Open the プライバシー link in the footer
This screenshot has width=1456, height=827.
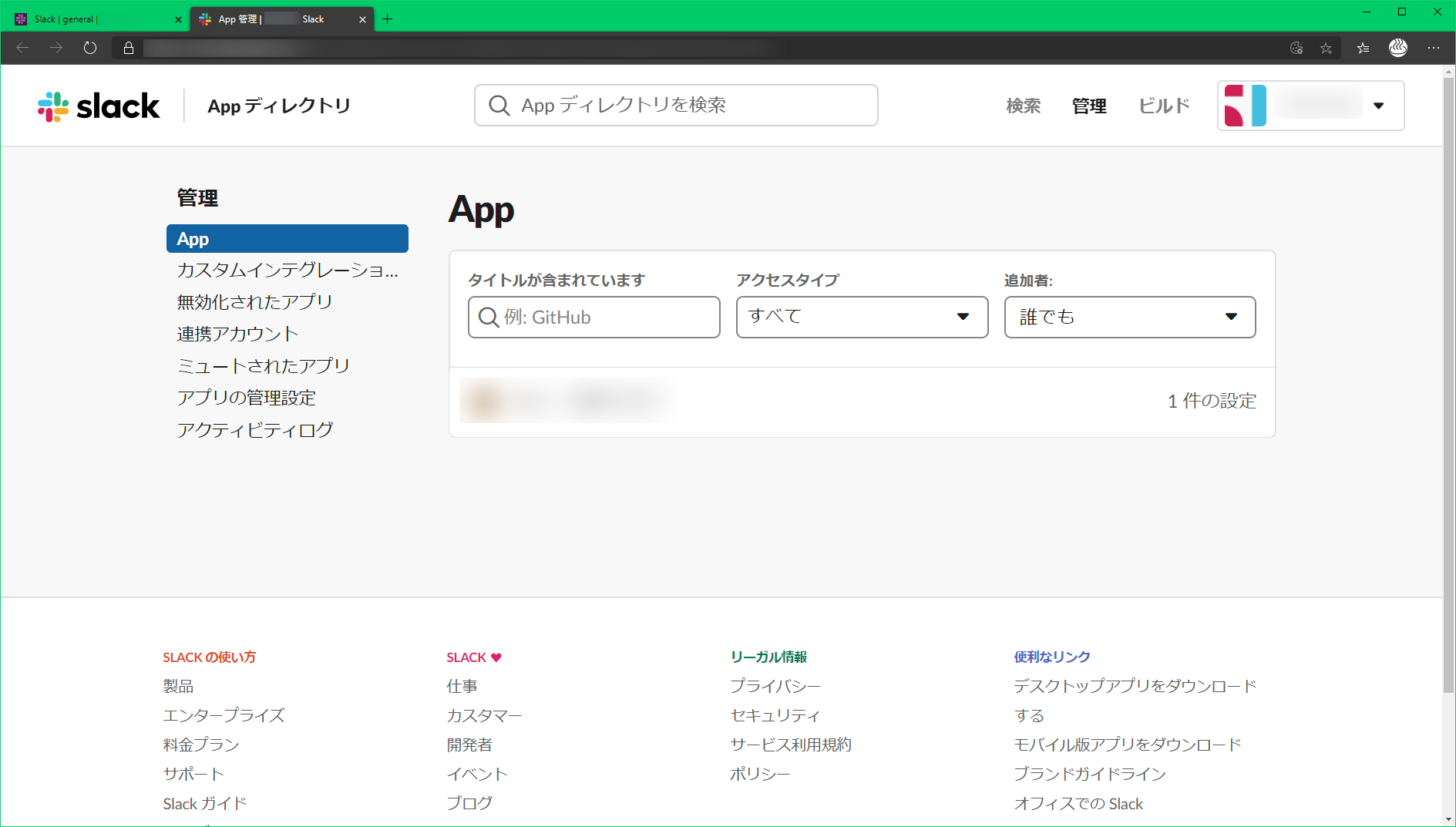coord(775,685)
